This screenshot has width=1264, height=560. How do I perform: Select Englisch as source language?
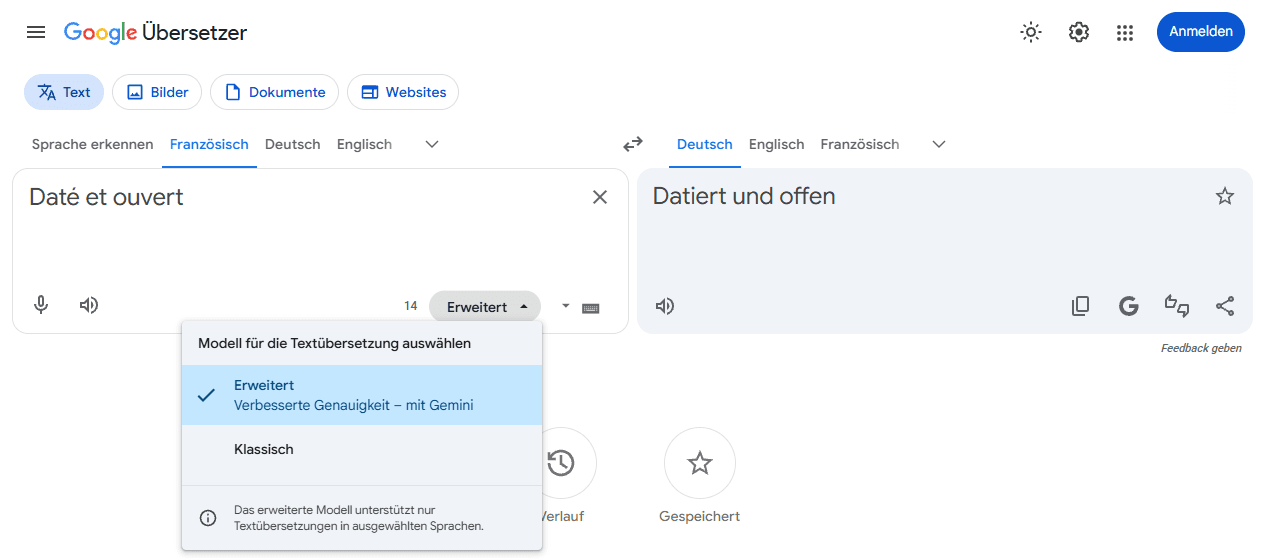tap(364, 144)
